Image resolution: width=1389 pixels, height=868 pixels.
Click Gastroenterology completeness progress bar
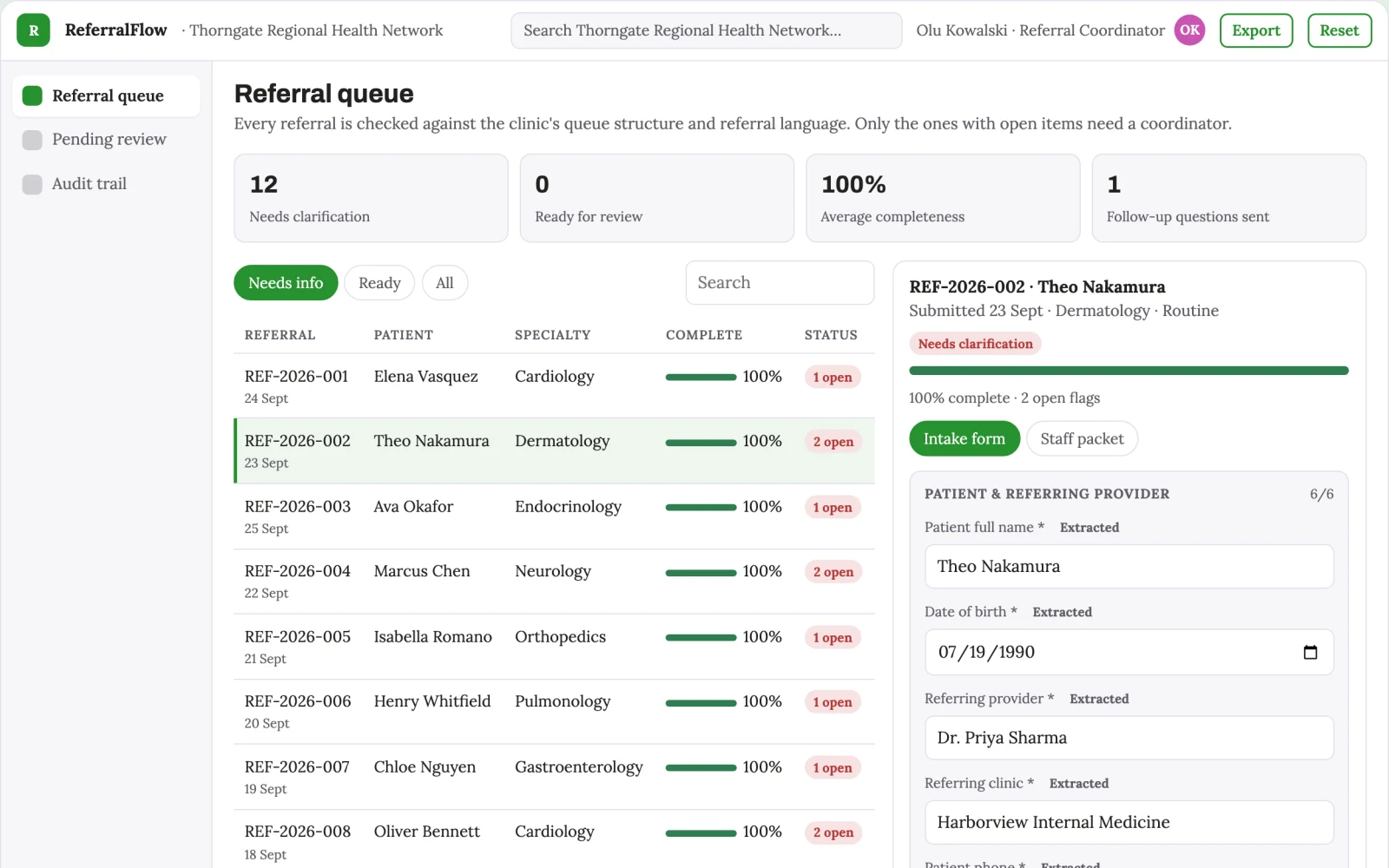(701, 767)
